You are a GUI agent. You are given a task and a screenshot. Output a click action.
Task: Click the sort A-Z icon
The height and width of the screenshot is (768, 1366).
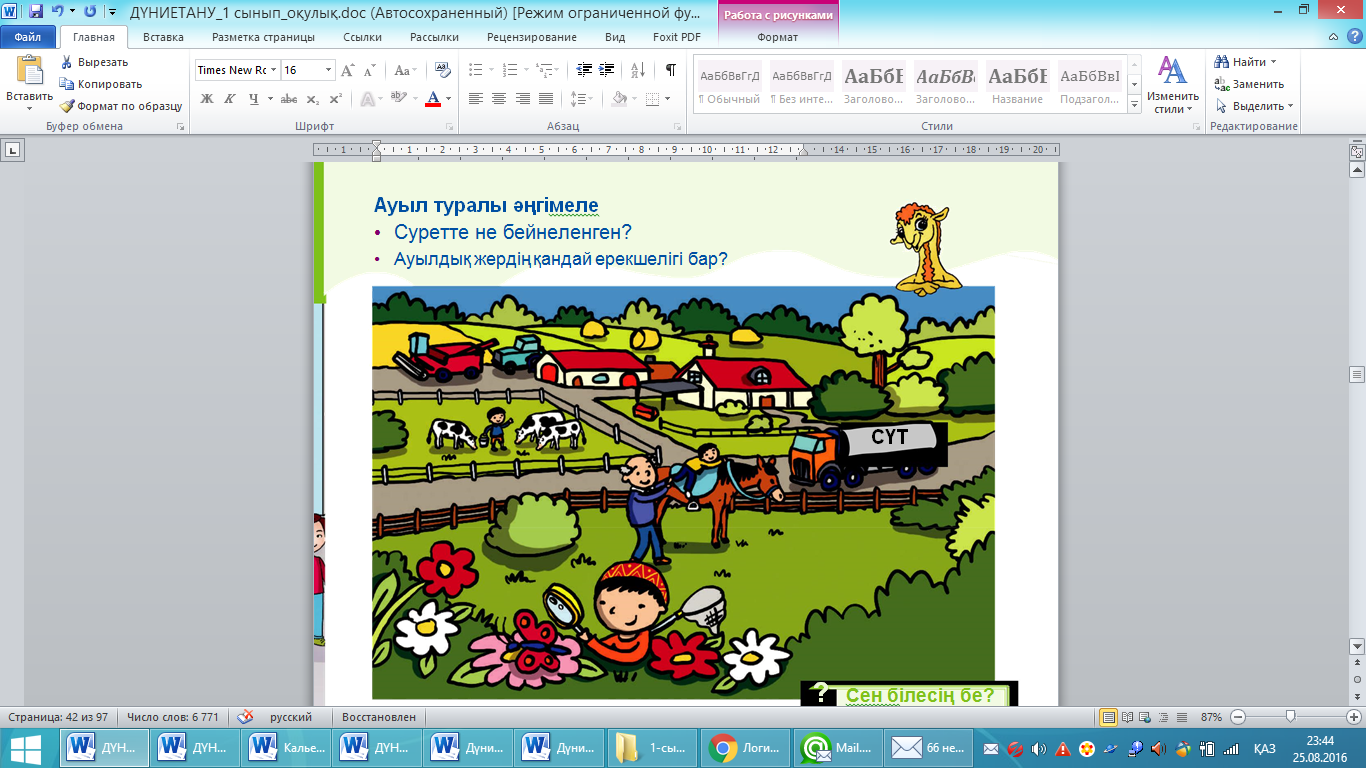637,70
